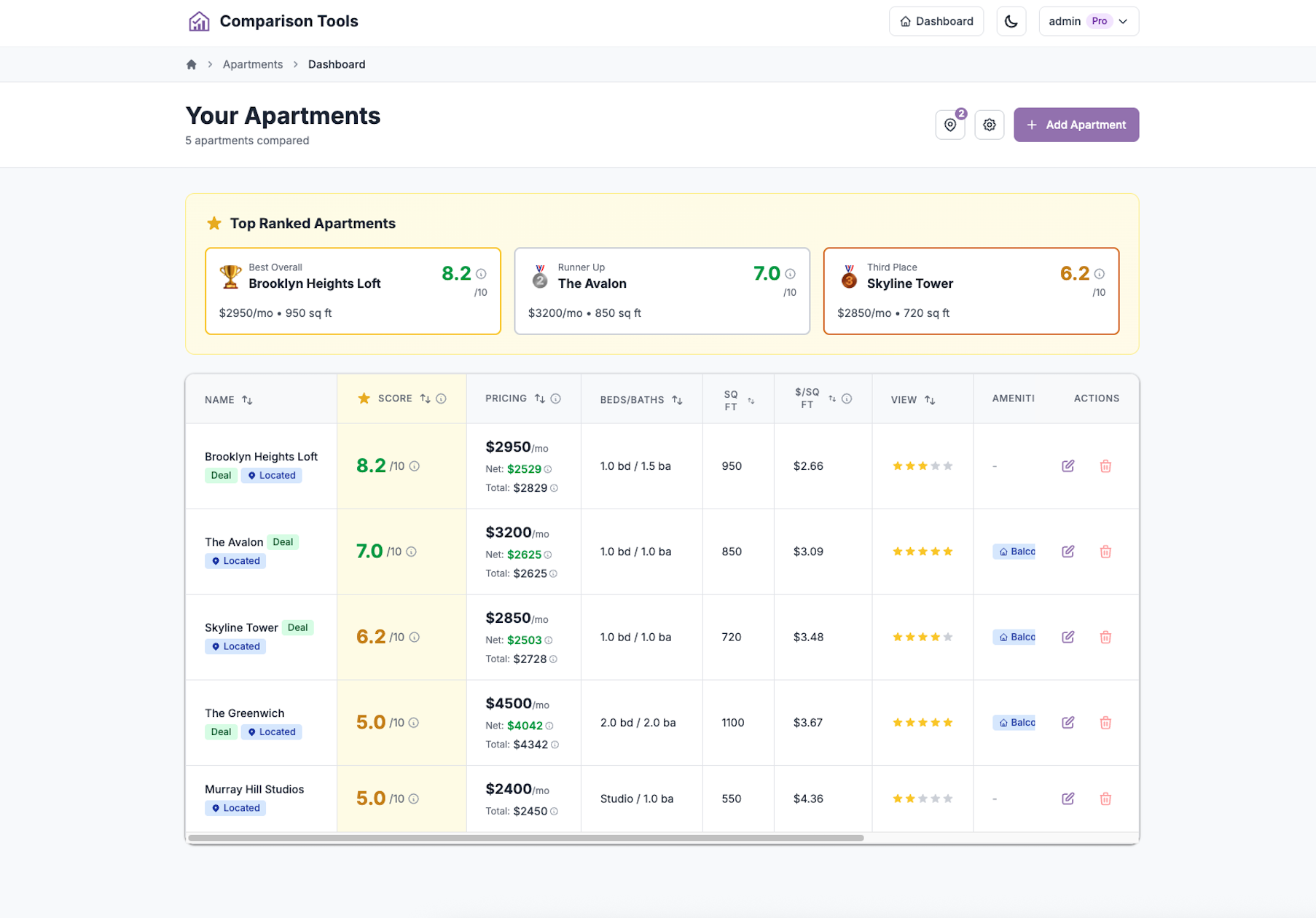Sort the table by Name
Viewport: 1316px width, 918px height.
coord(247,399)
